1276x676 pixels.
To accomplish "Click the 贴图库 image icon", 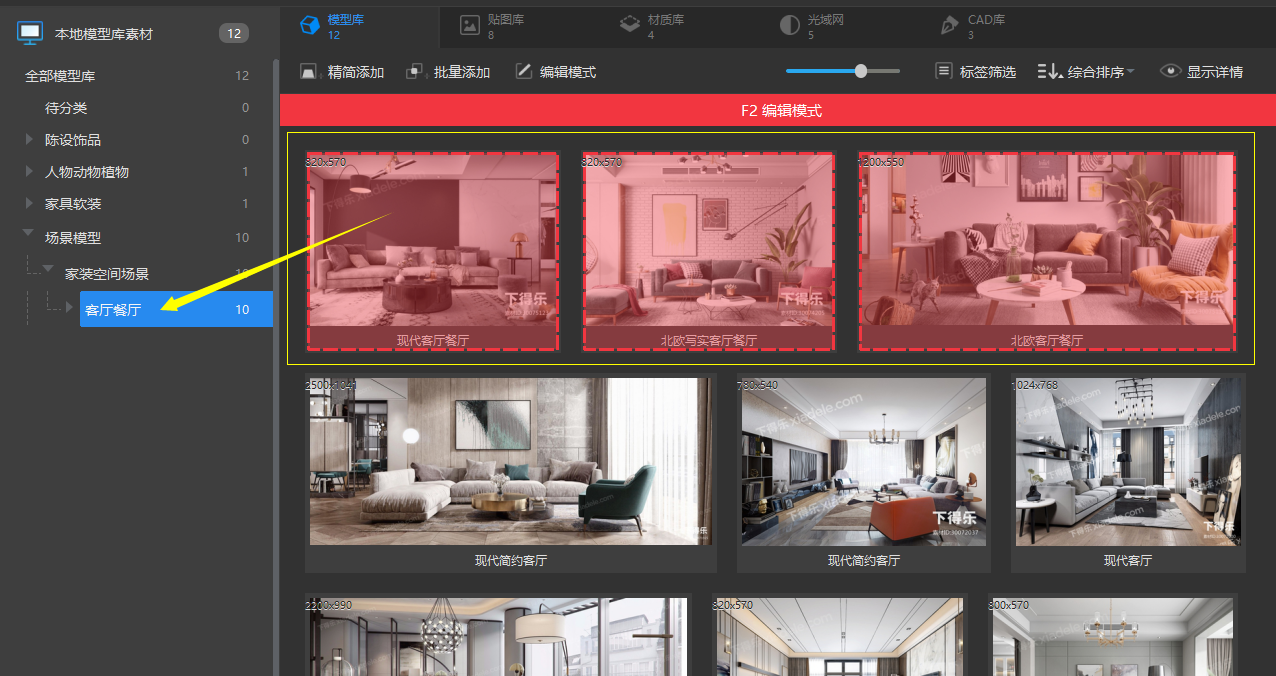I will point(470,26).
